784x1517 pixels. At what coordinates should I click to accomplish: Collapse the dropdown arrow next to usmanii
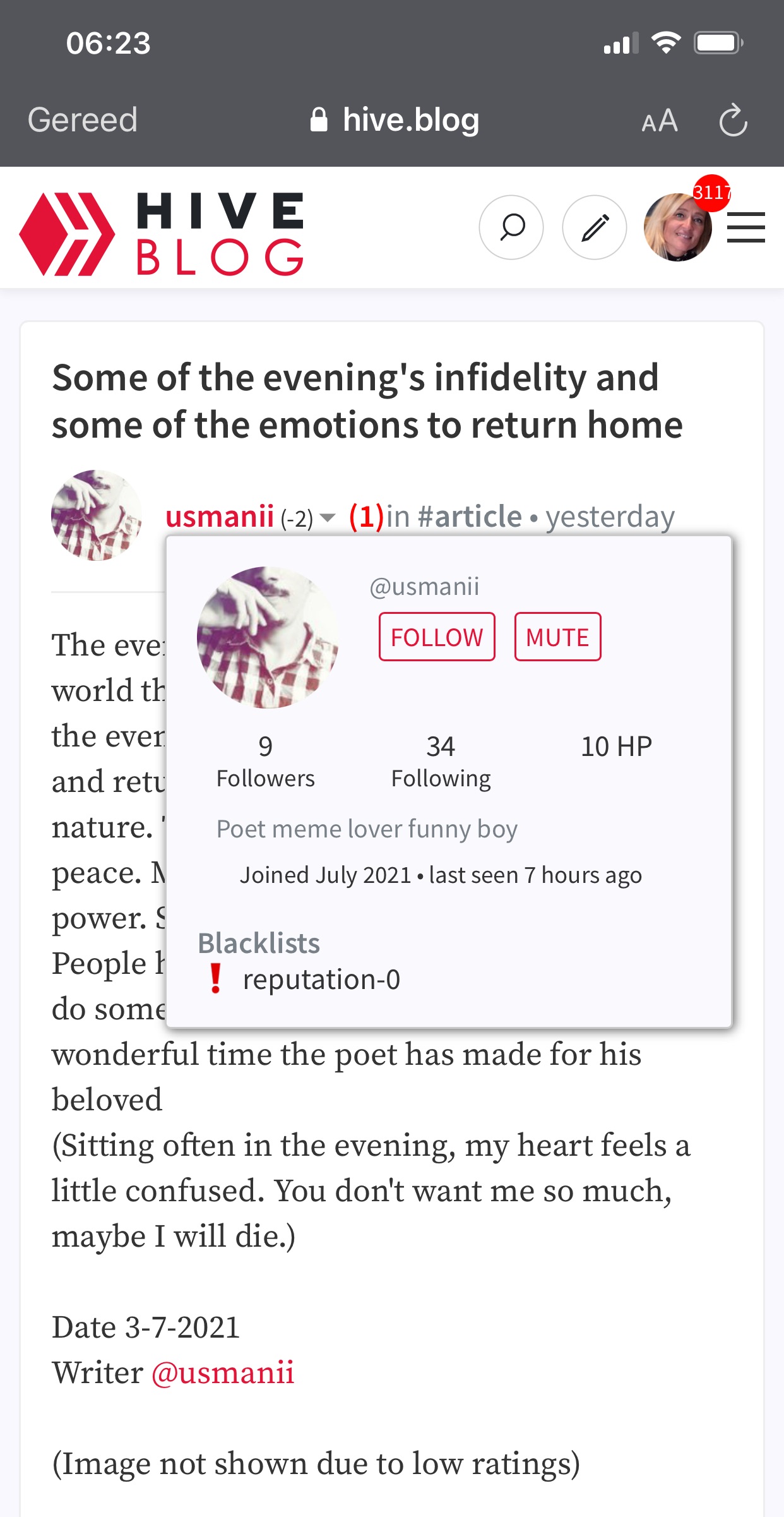point(328,518)
